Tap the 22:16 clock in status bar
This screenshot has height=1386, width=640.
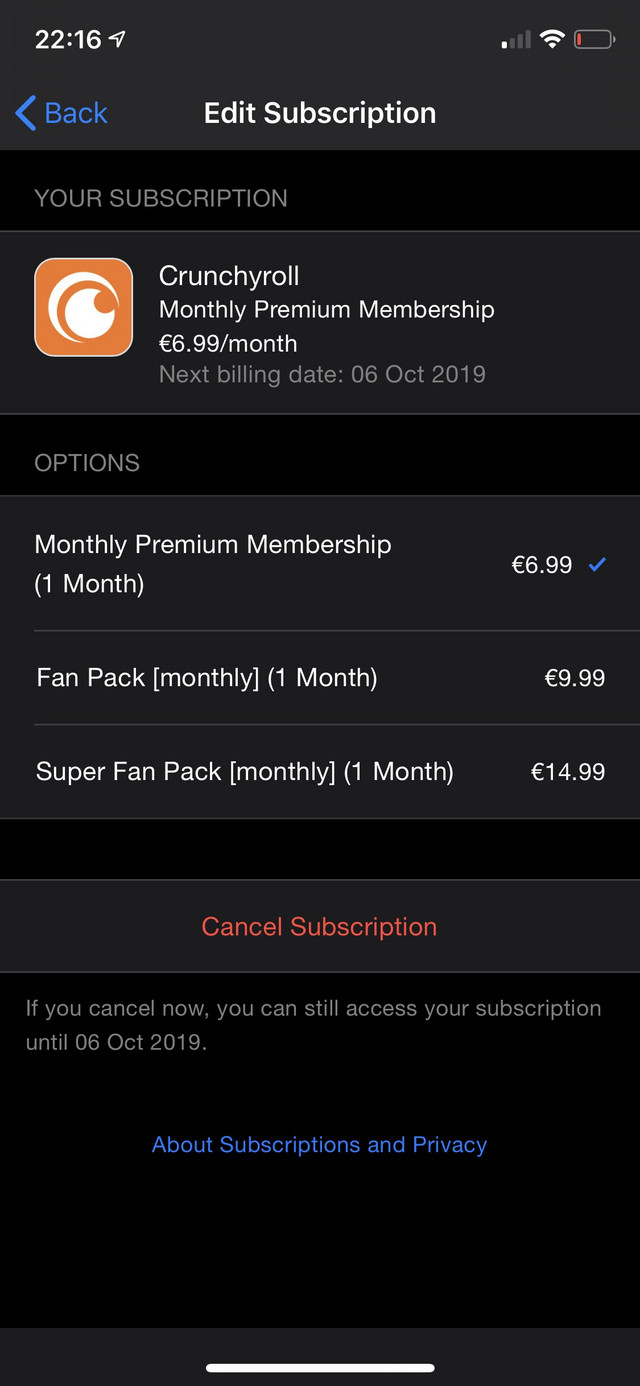(x=68, y=39)
